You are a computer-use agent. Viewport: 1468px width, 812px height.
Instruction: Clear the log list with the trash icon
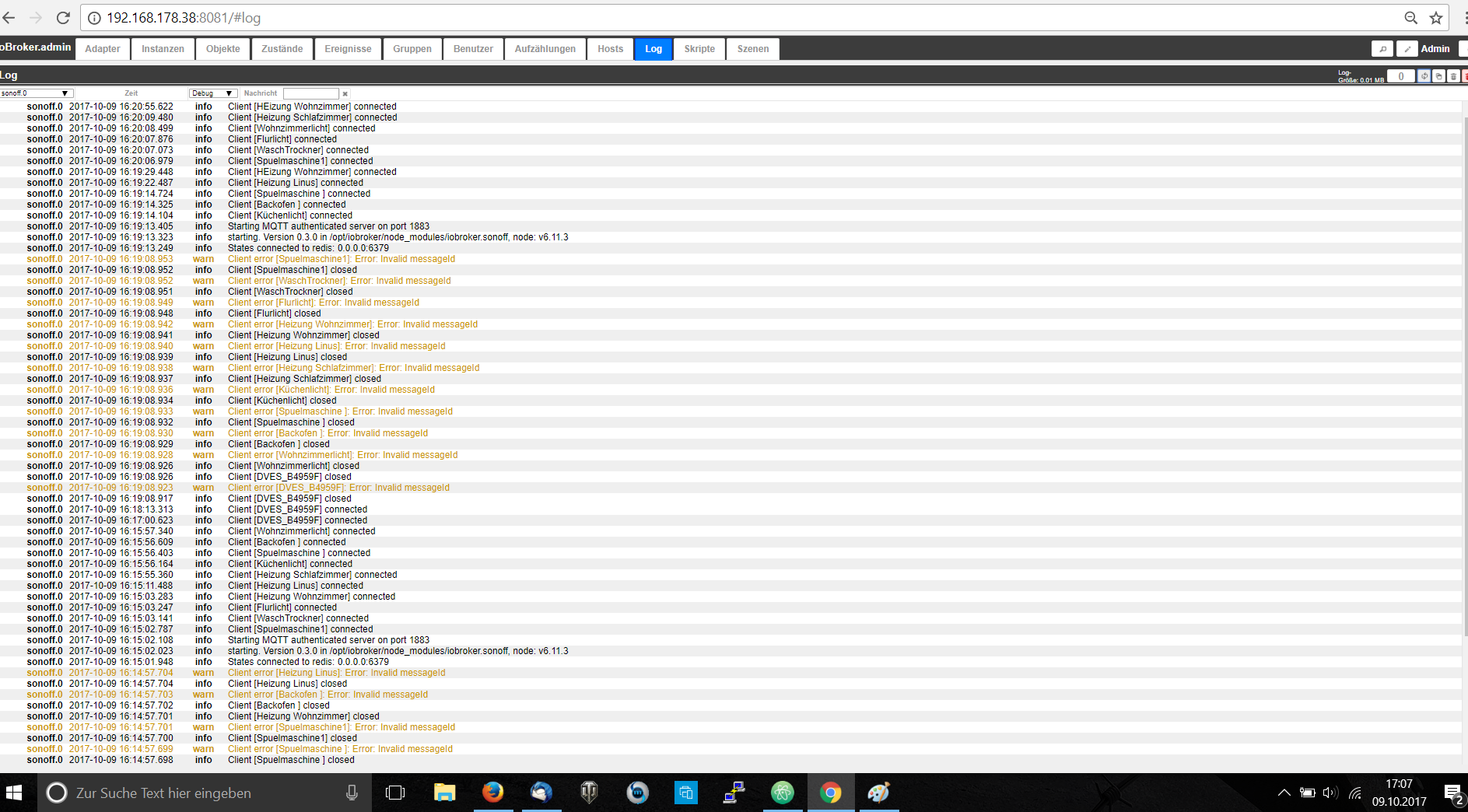click(x=1453, y=76)
